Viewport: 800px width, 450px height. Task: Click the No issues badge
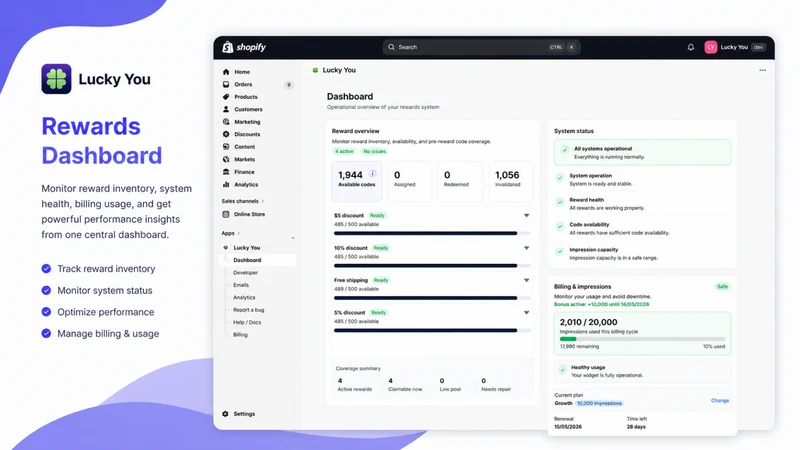pos(374,152)
